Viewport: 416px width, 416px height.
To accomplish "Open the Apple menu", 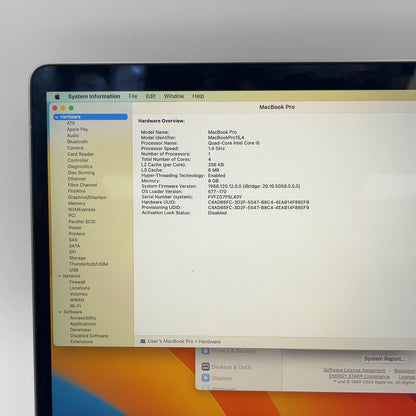I will tap(57, 96).
